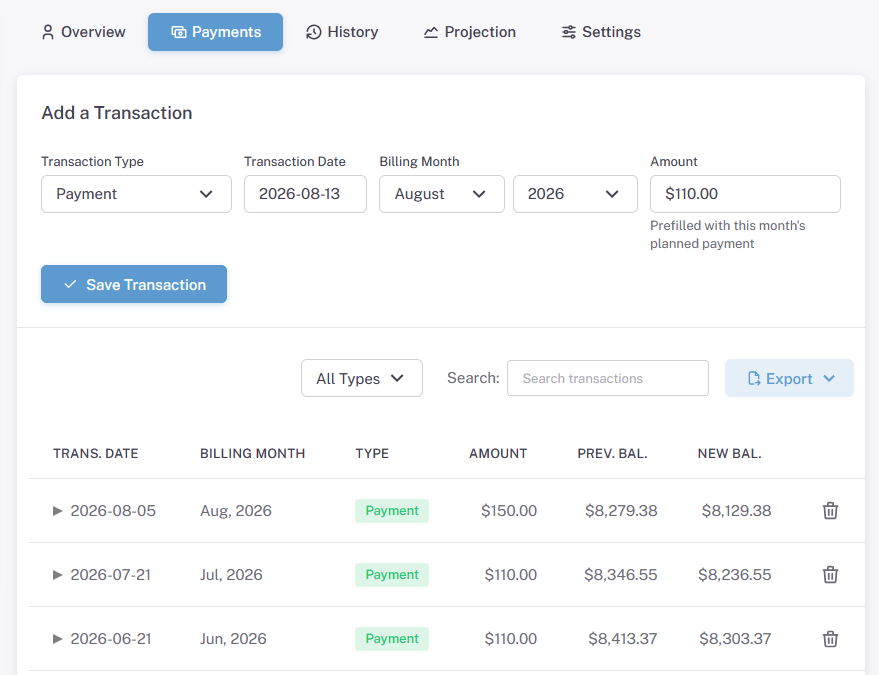
Task: Open the 2026 billing year dropdown
Action: click(575, 194)
